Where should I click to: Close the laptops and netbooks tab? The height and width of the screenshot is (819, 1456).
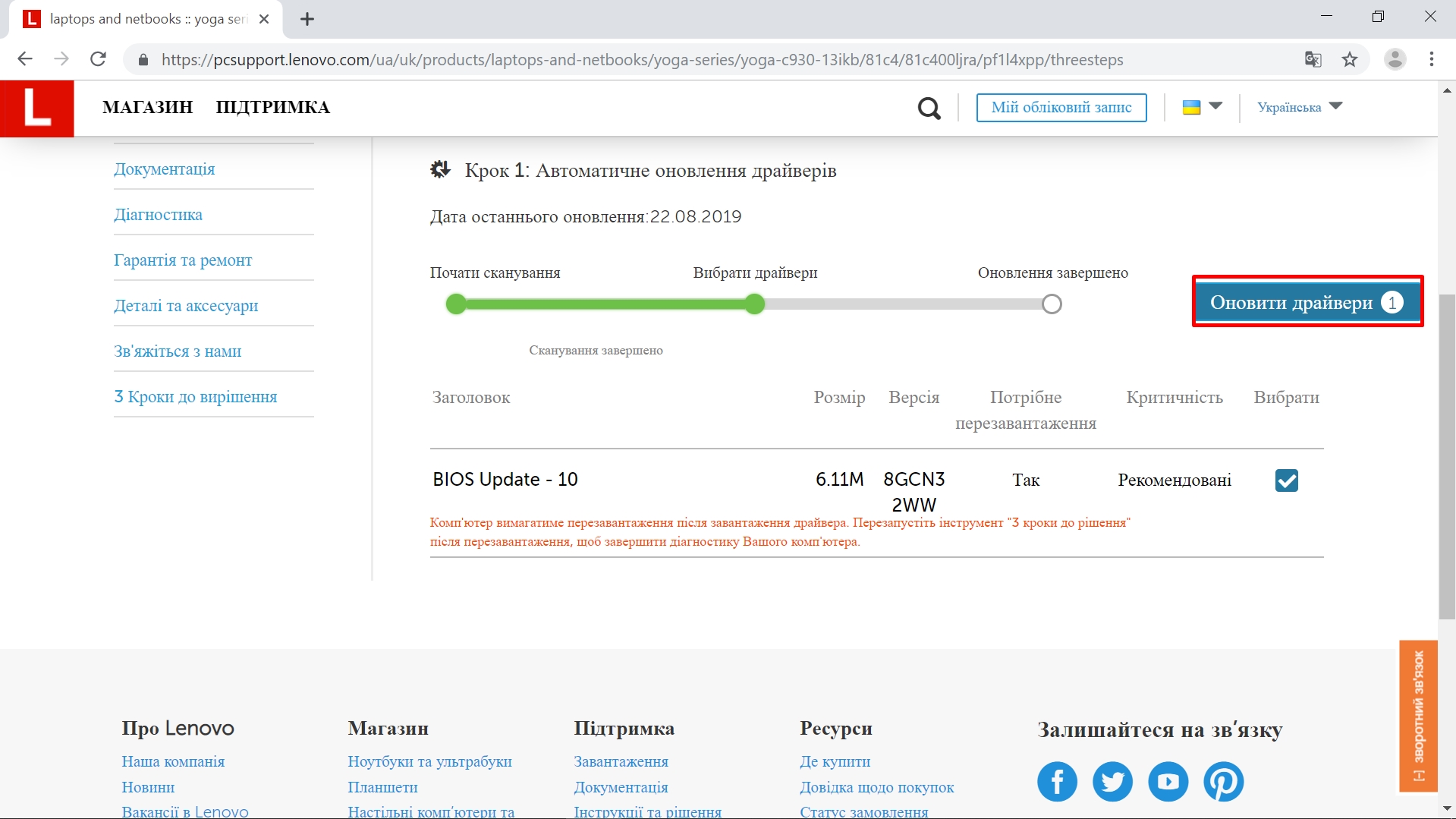point(264,19)
